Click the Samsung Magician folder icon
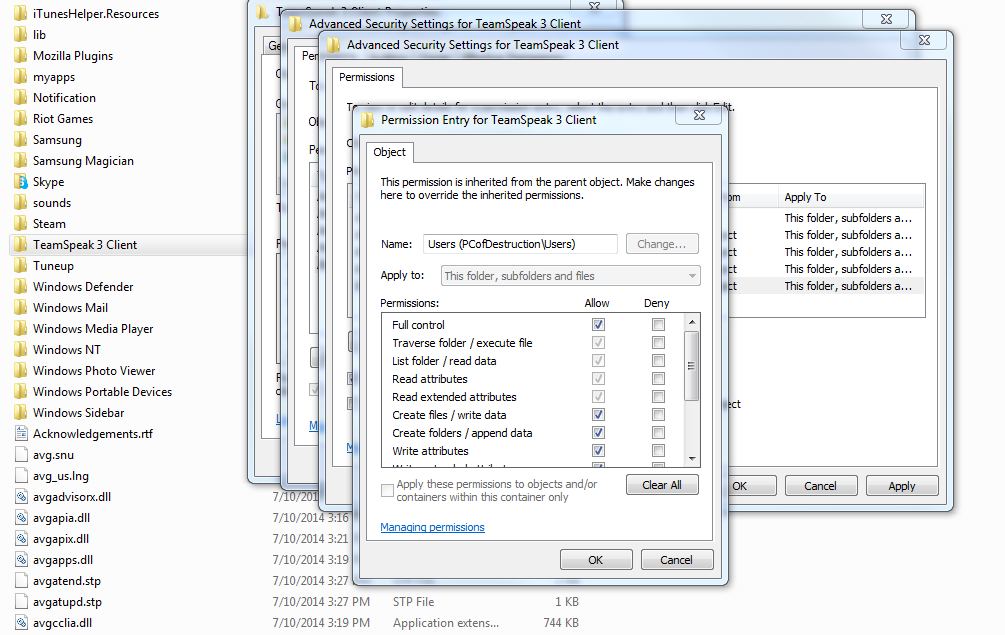The width and height of the screenshot is (1005, 635). click(21, 161)
